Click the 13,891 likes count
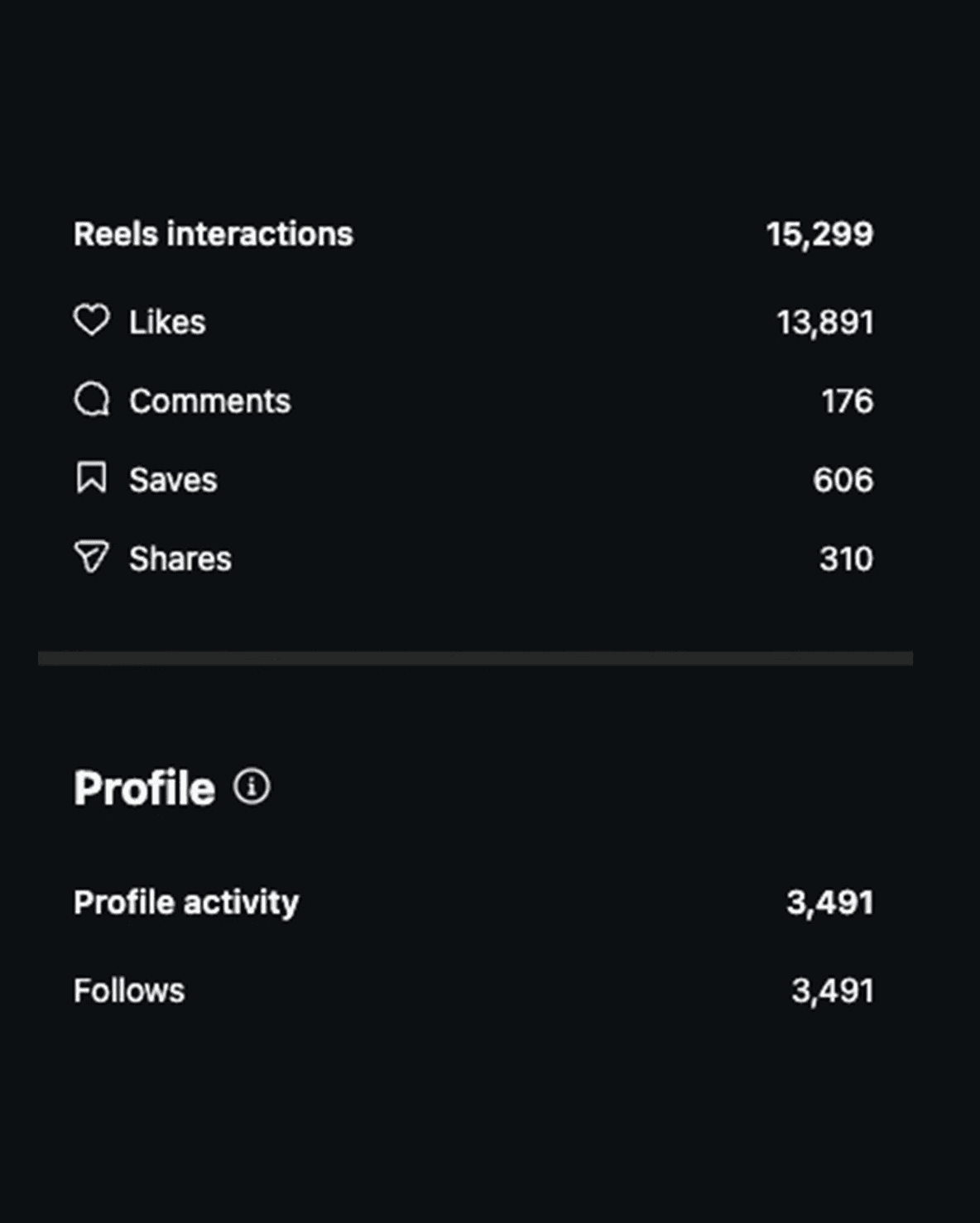This screenshot has height=1223, width=980. click(825, 322)
